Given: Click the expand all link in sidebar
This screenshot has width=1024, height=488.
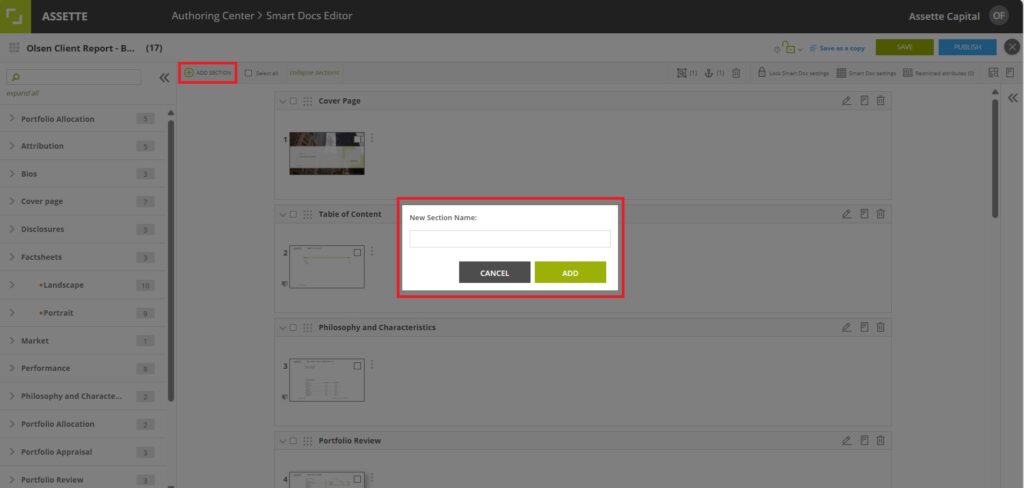Looking at the screenshot, I should [x=23, y=93].
